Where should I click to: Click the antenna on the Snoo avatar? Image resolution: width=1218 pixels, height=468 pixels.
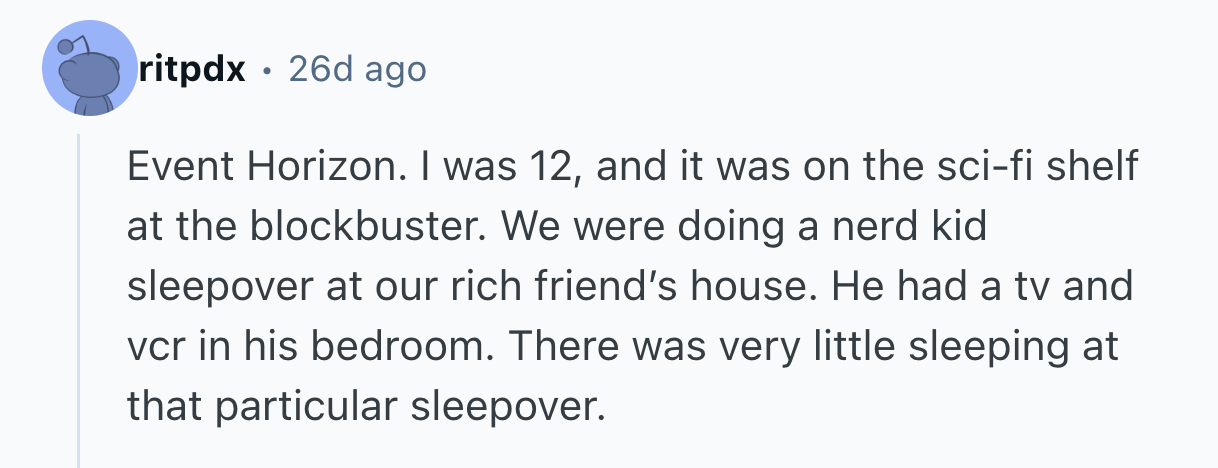tap(68, 44)
